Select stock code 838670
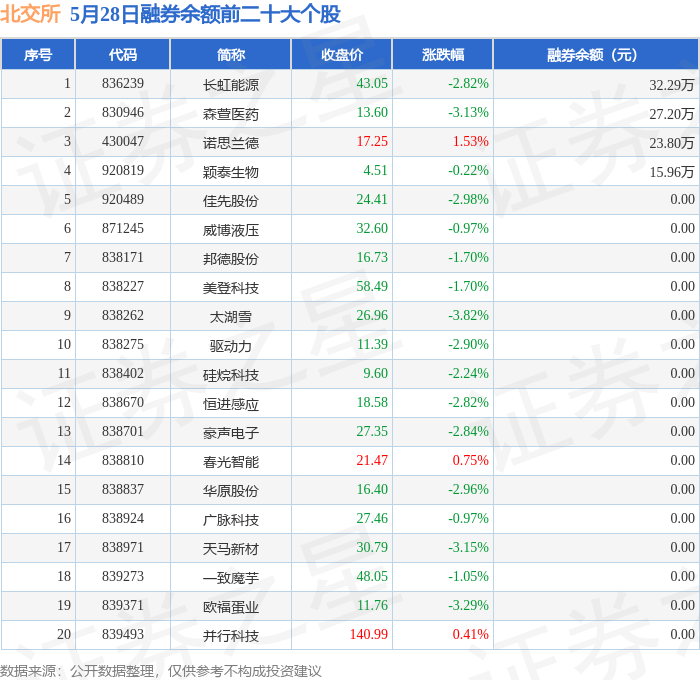The width and height of the screenshot is (700, 680). [123, 402]
